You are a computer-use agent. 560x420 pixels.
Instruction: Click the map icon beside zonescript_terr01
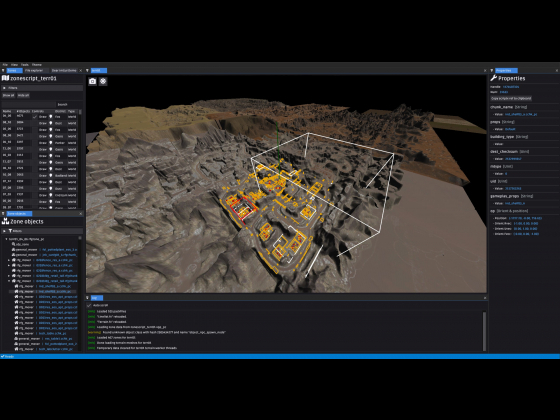(x=5, y=78)
